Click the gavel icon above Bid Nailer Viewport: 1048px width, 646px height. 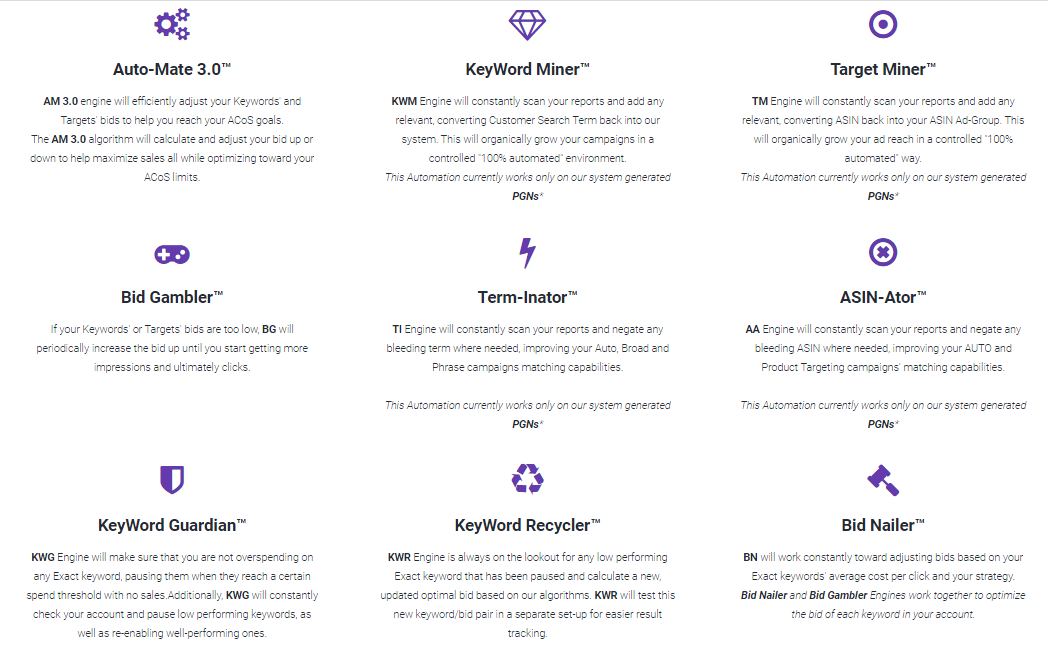pos(883,480)
